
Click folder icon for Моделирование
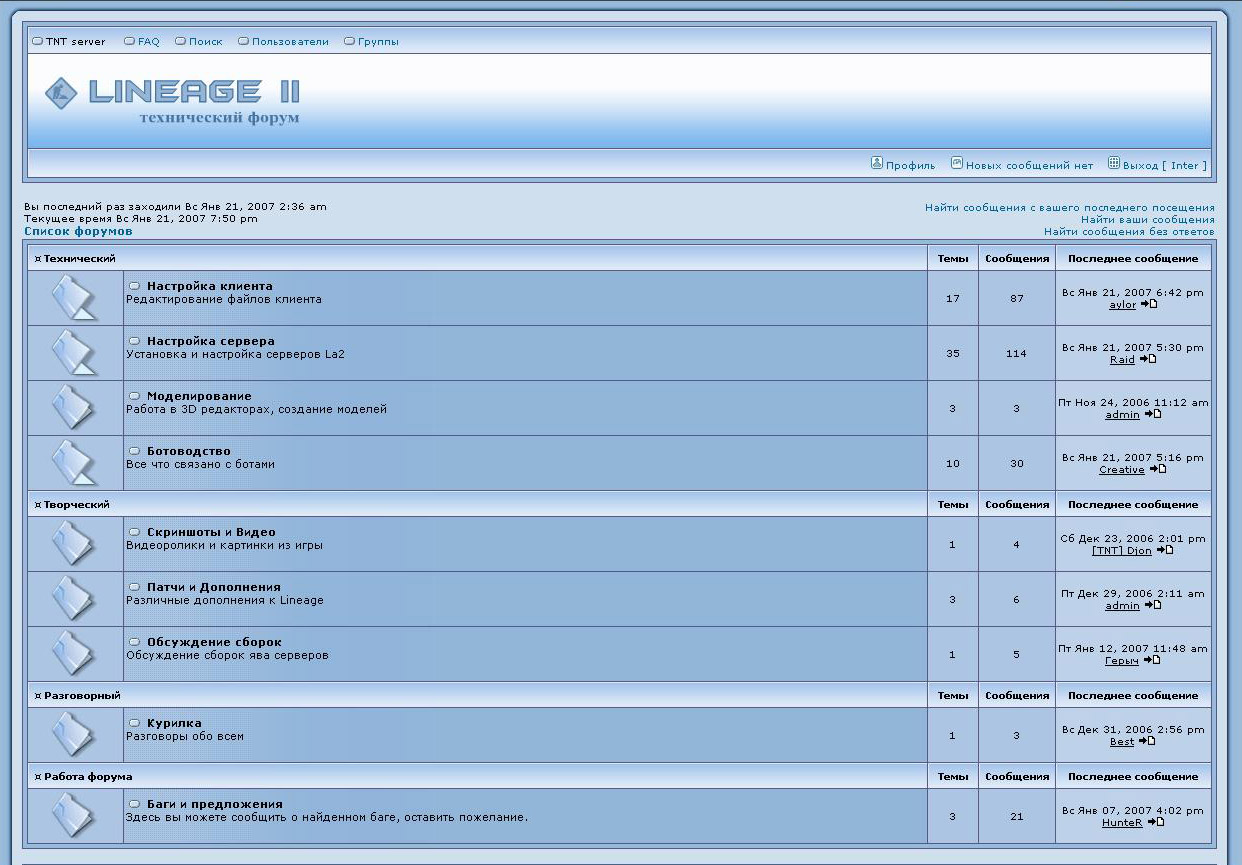click(x=75, y=408)
